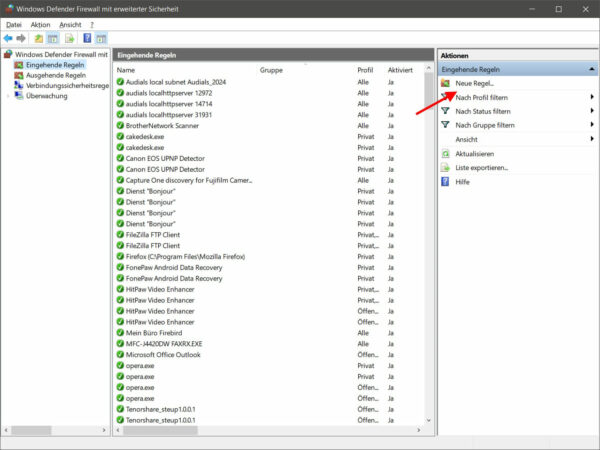Click green check icon of Capture One discovery rule

tap(120, 180)
